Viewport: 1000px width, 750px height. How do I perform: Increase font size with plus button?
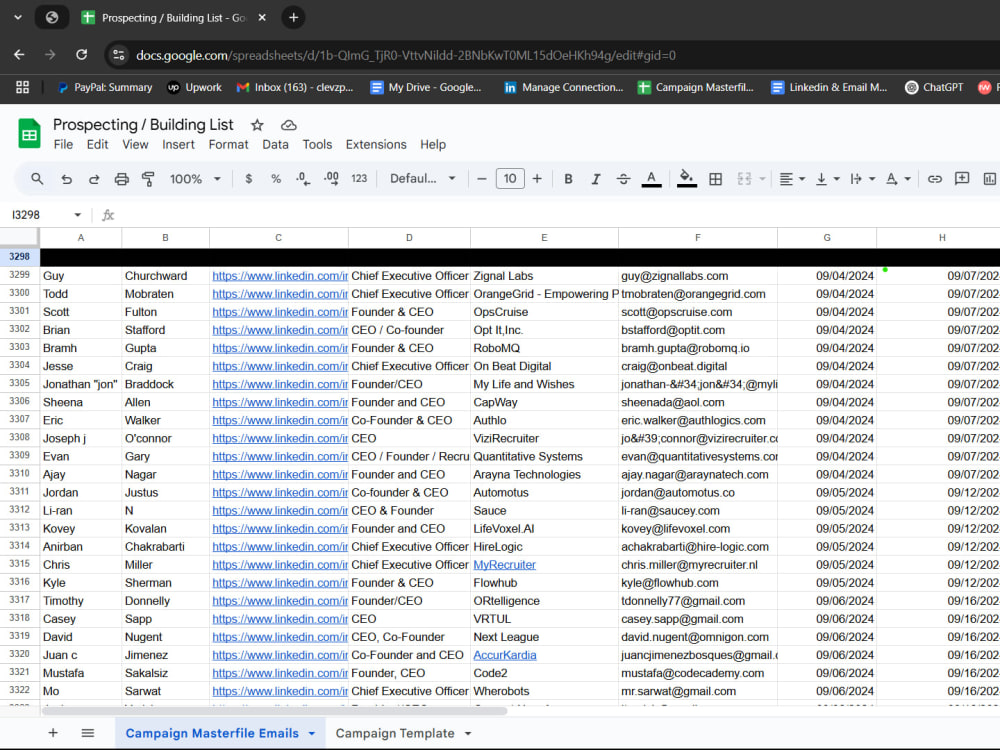(x=537, y=179)
